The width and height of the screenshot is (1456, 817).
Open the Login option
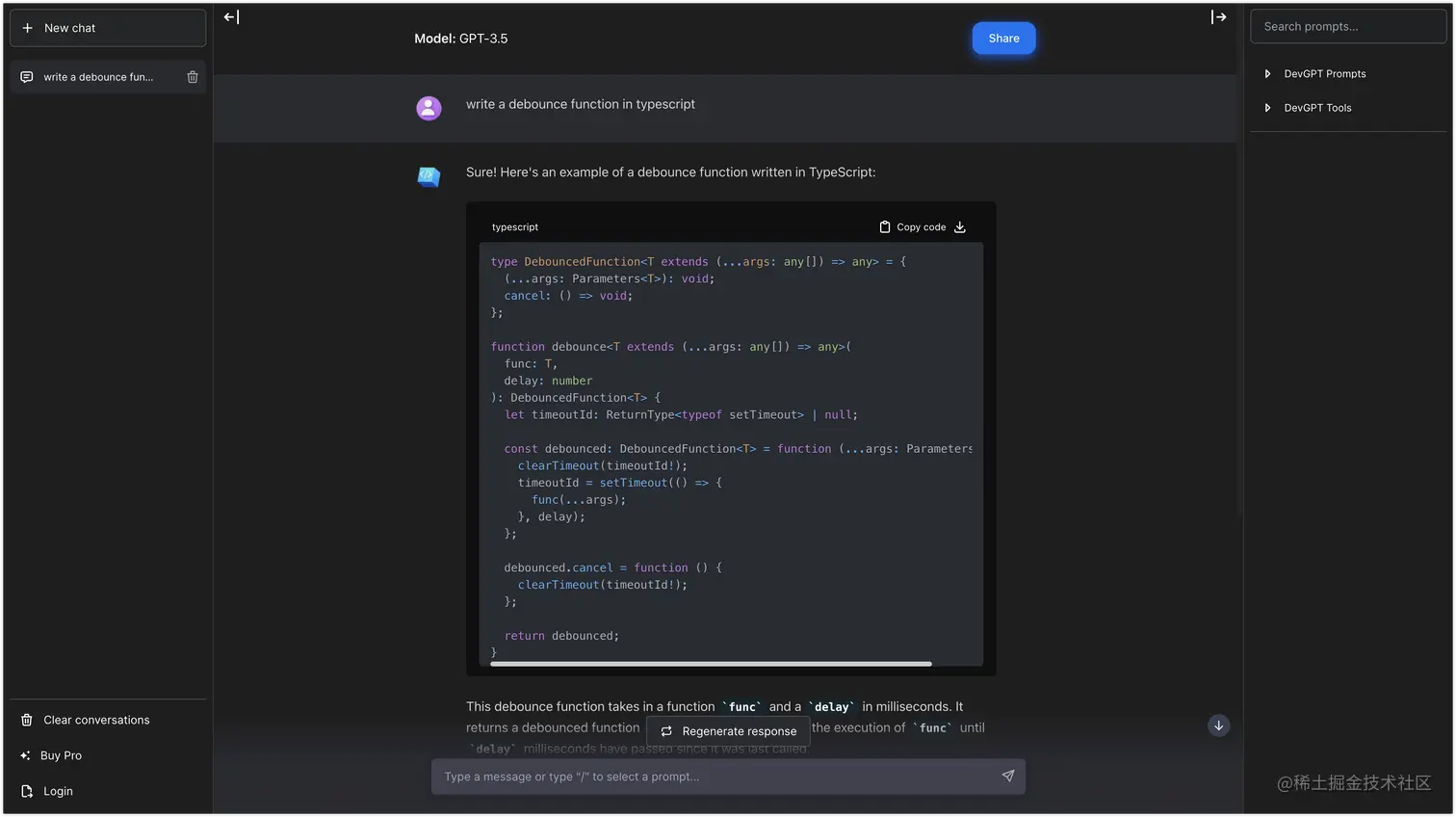(x=108, y=791)
